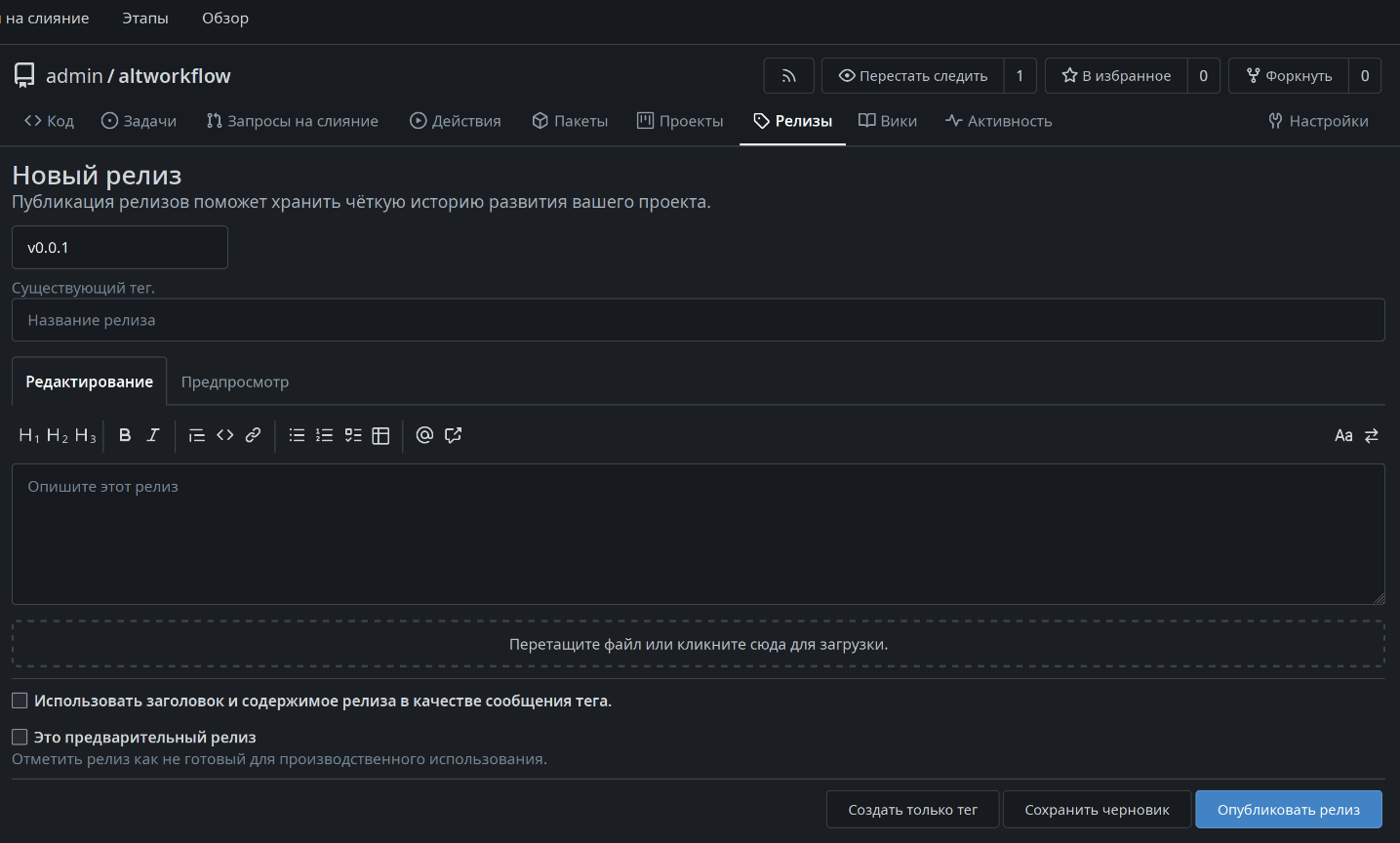The width and height of the screenshot is (1400, 843).
Task: Click the file upload drop area
Action: pyautogui.click(x=699, y=644)
